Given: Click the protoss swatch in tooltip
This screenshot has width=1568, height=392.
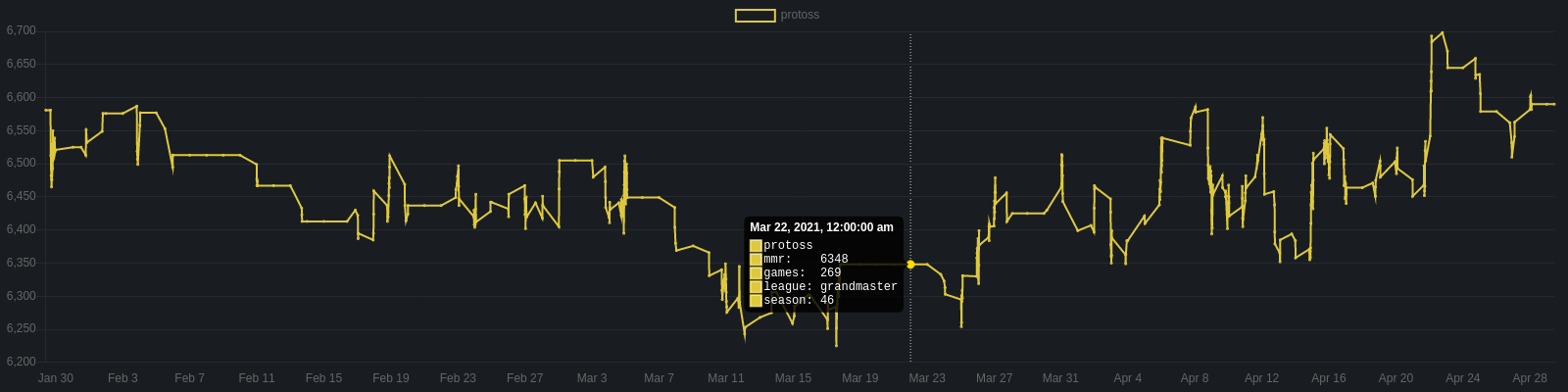Looking at the screenshot, I should click(x=756, y=246).
